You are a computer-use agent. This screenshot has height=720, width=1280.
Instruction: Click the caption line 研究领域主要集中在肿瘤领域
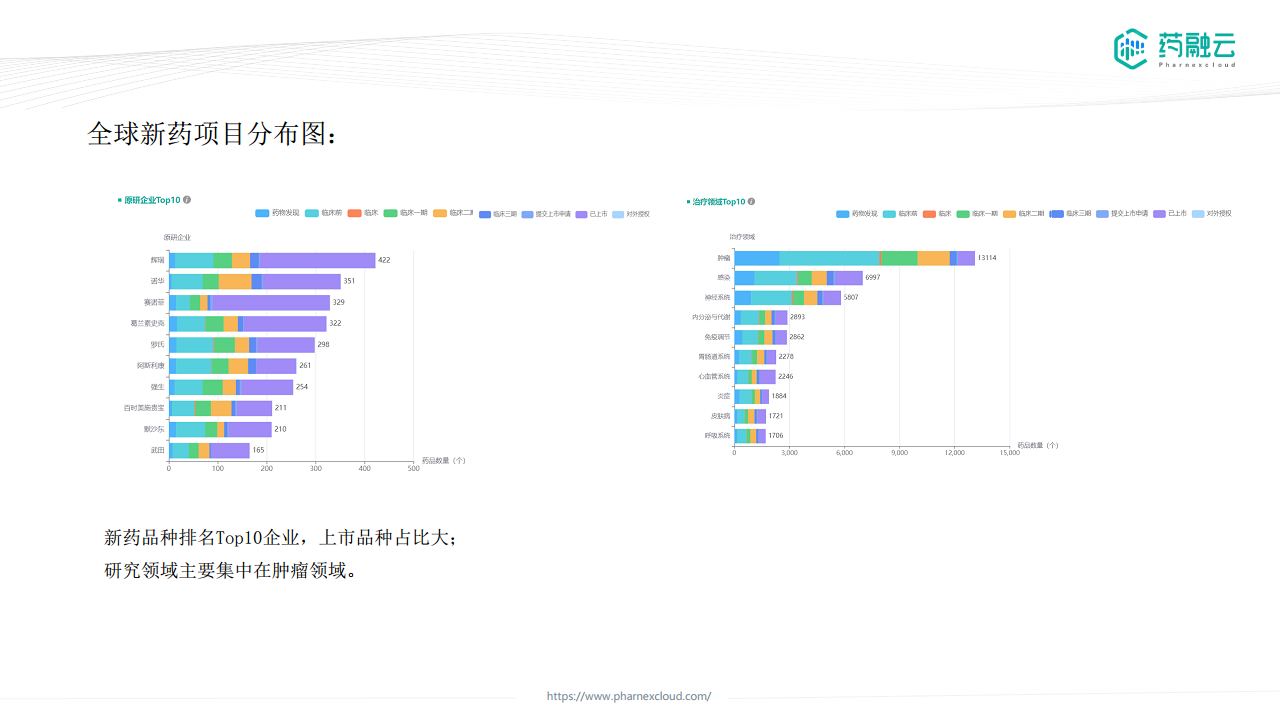(230, 571)
